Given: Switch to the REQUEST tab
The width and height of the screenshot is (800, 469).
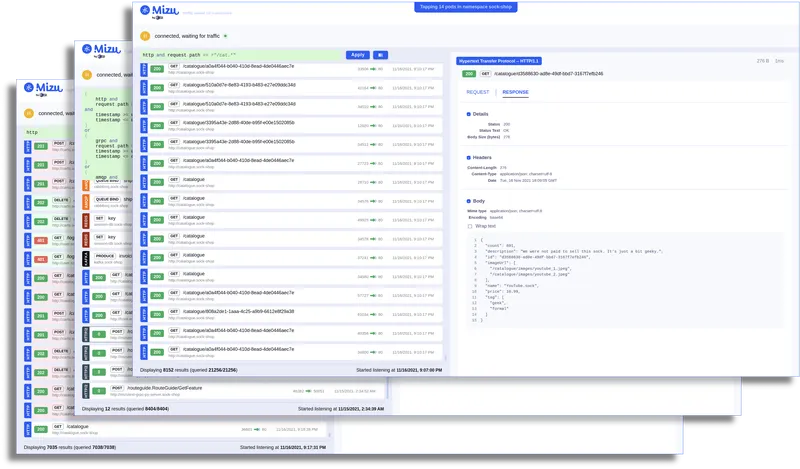Looking at the screenshot, I should (478, 92).
